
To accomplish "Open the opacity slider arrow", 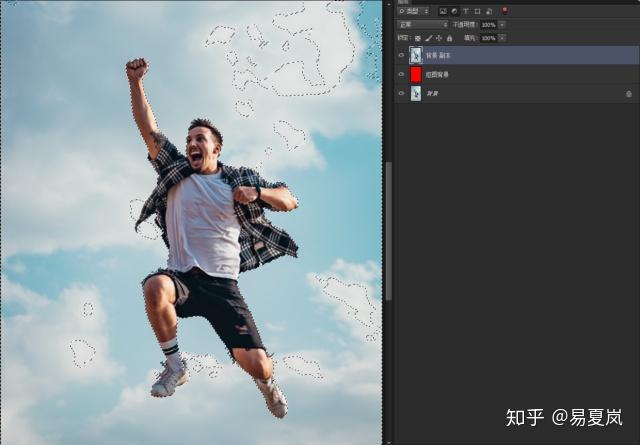I will [x=502, y=25].
